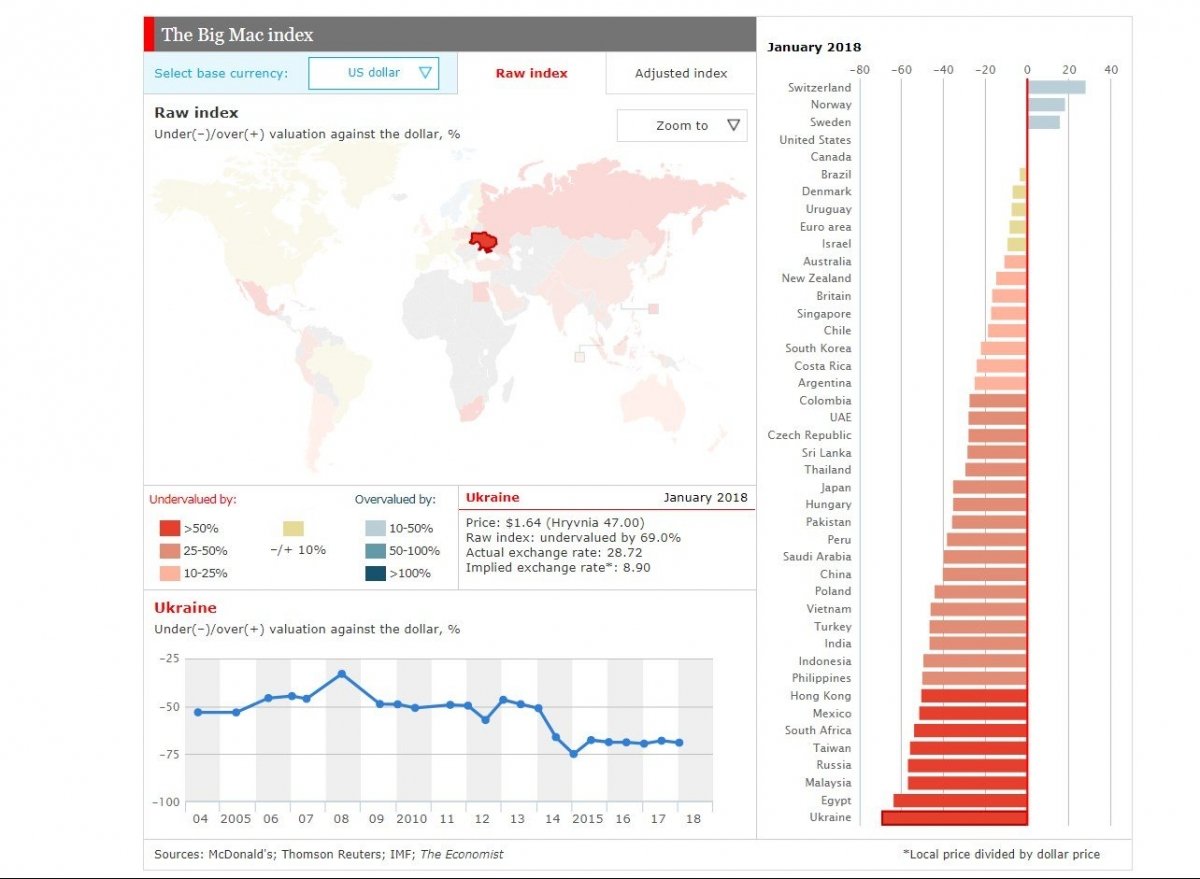
Task: Click the Malaysia bar in the bar chart
Action: coord(967,783)
